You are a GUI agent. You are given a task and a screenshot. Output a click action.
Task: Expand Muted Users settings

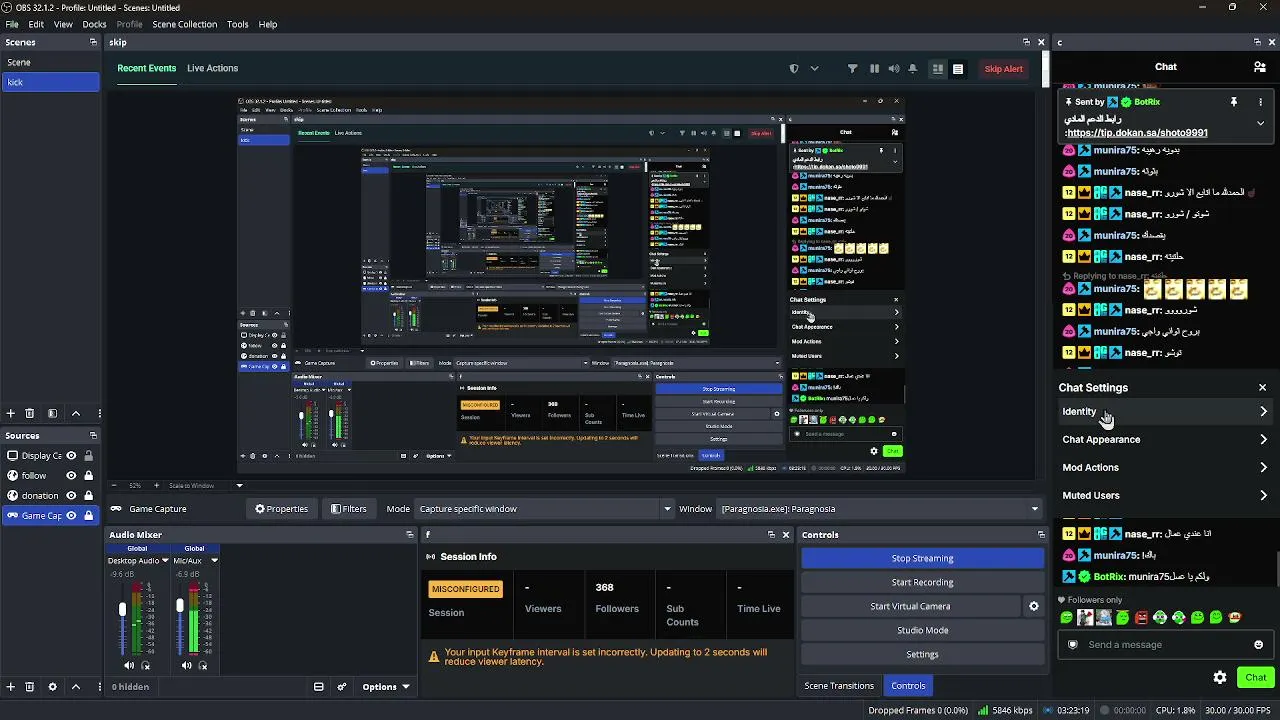coord(1164,496)
